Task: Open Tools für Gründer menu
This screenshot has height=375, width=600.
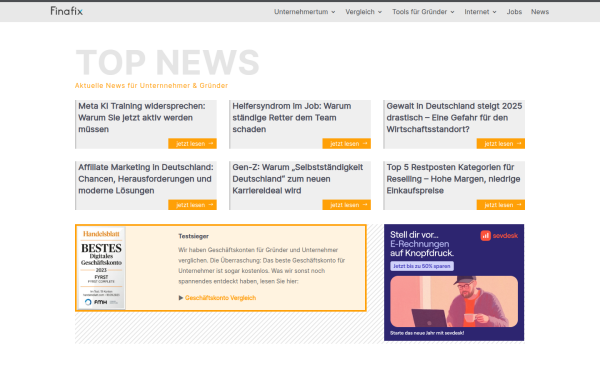Action: 423,12
